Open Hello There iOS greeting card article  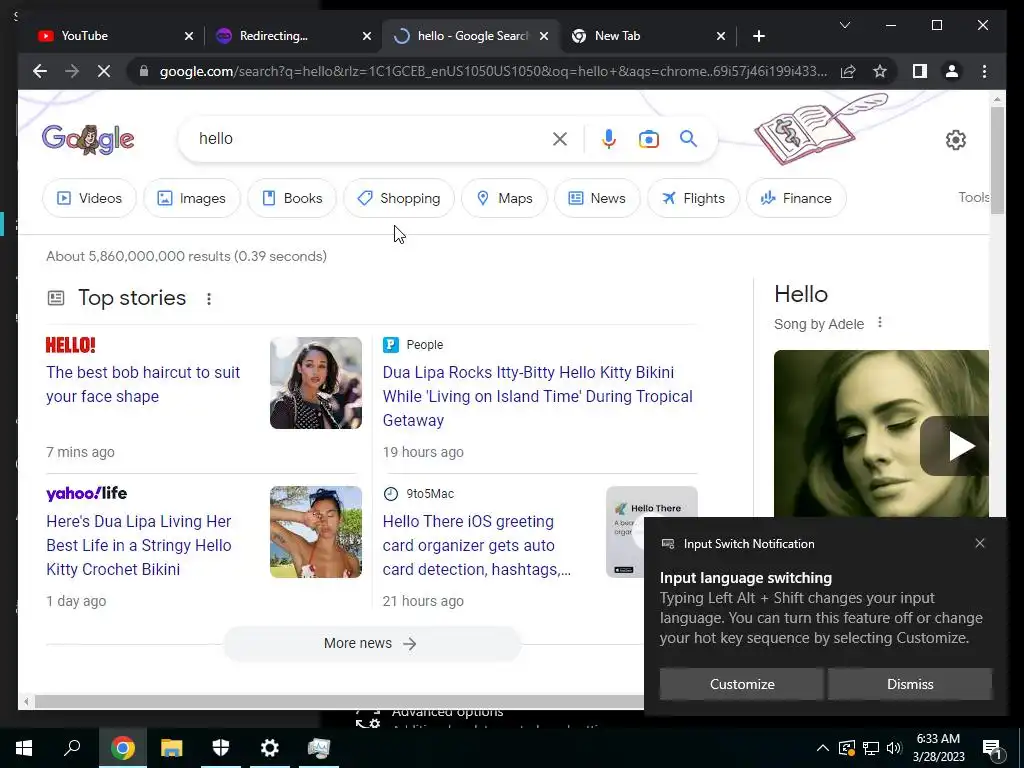point(477,545)
